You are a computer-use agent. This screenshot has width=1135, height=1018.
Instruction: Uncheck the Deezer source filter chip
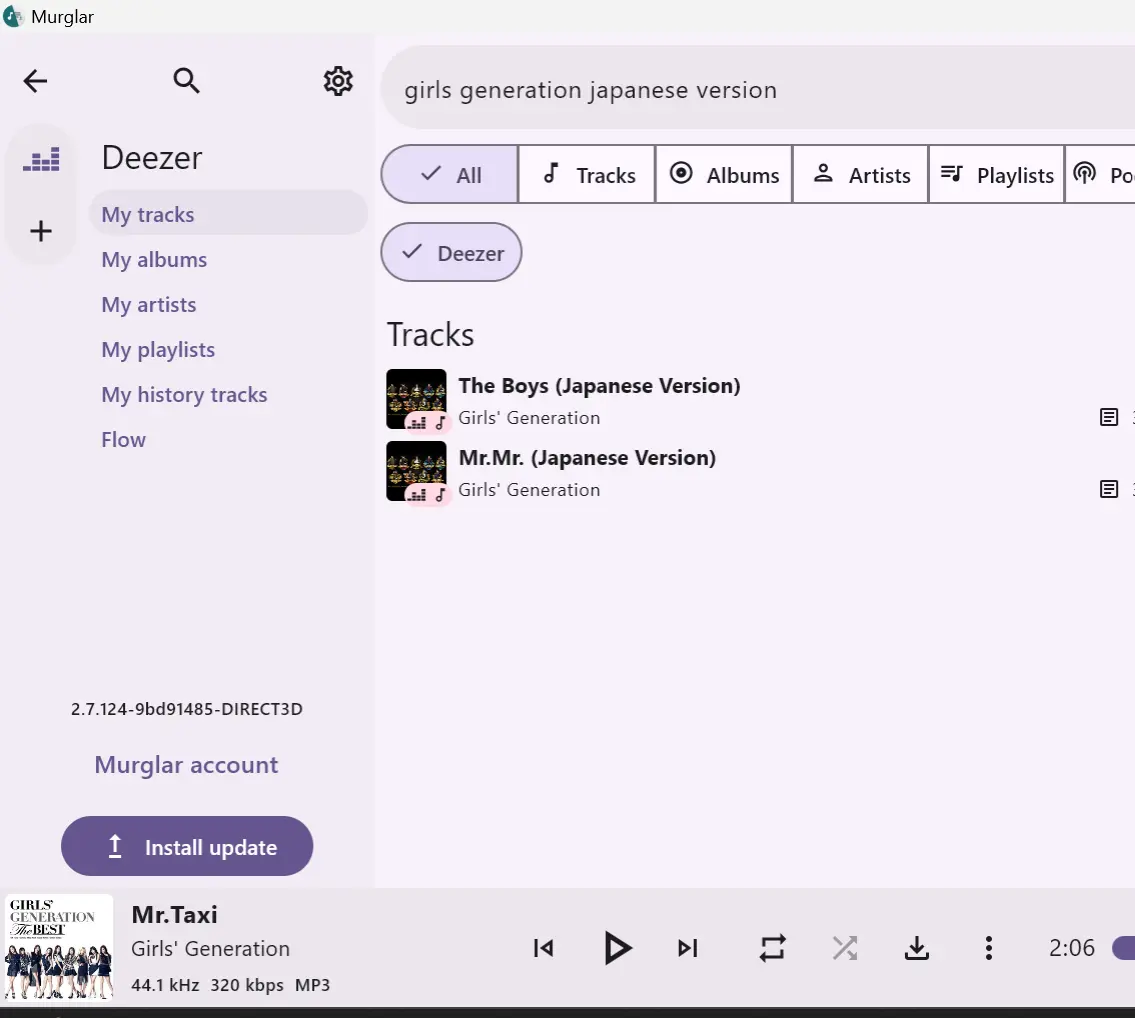451,252
